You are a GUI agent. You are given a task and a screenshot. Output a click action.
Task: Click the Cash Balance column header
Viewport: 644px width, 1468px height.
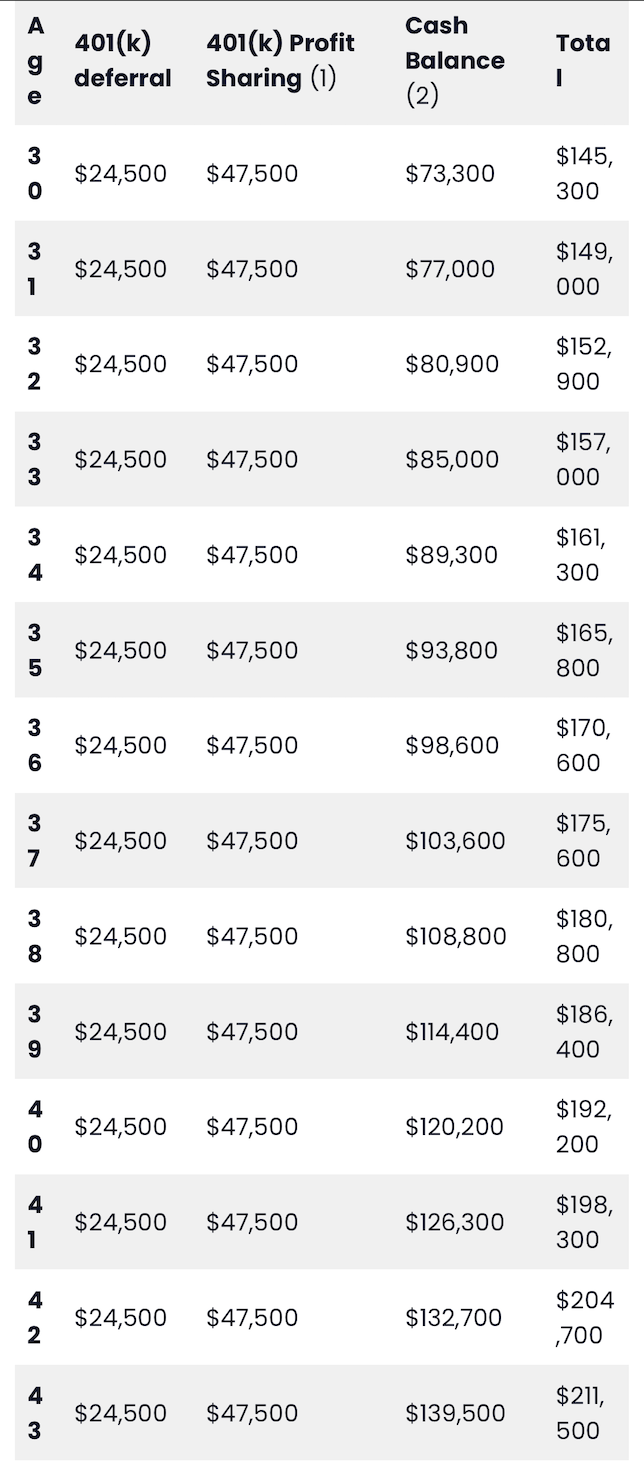coord(455,60)
